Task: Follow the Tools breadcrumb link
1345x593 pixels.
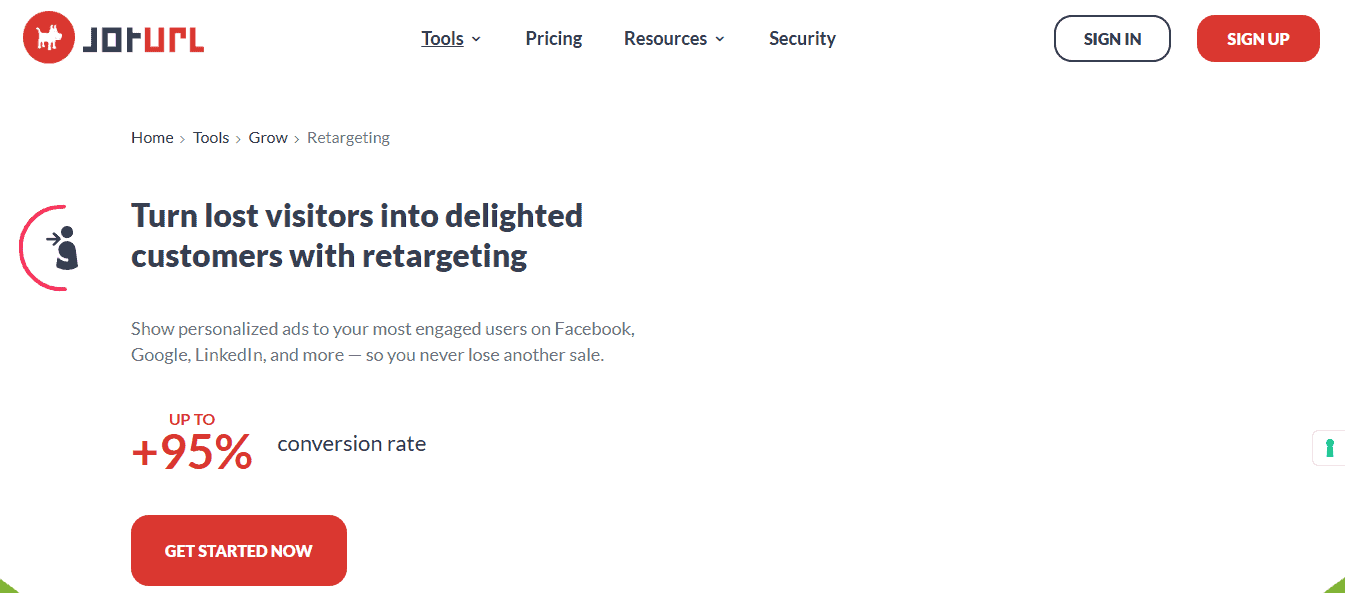Action: click(x=211, y=138)
